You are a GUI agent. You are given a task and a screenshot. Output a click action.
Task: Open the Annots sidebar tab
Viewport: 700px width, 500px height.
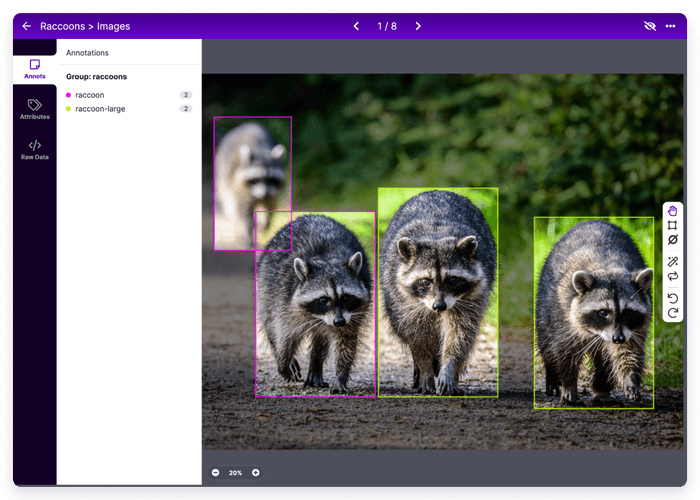pos(34,69)
